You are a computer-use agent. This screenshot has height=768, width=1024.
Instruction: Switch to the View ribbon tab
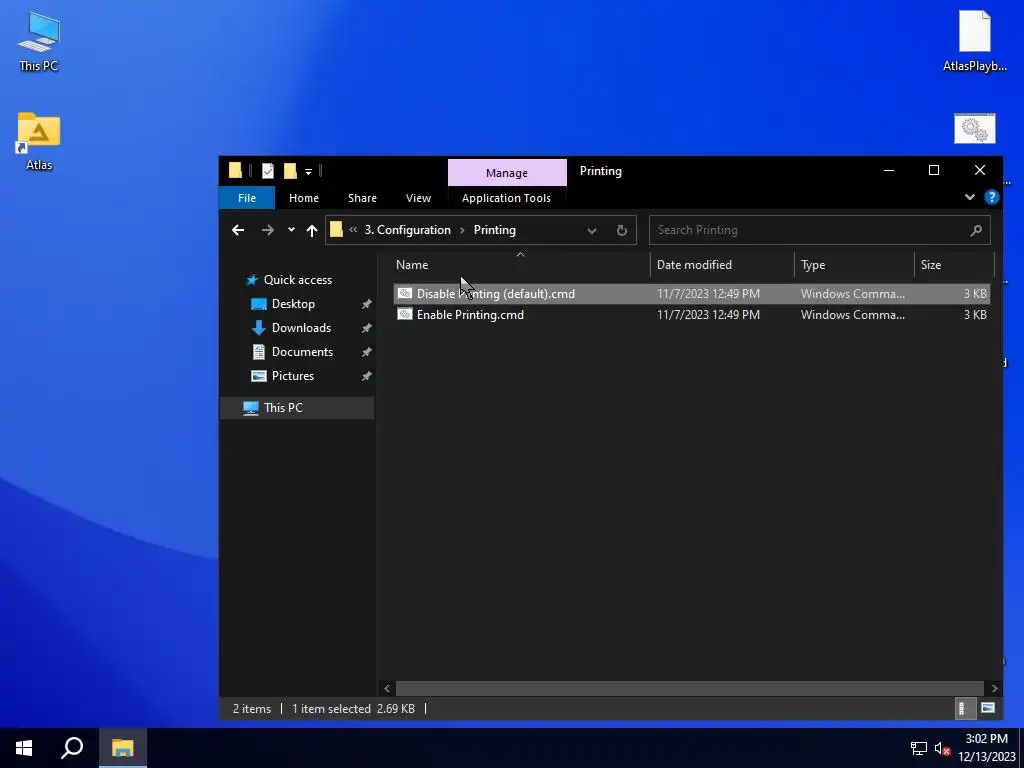click(x=418, y=198)
